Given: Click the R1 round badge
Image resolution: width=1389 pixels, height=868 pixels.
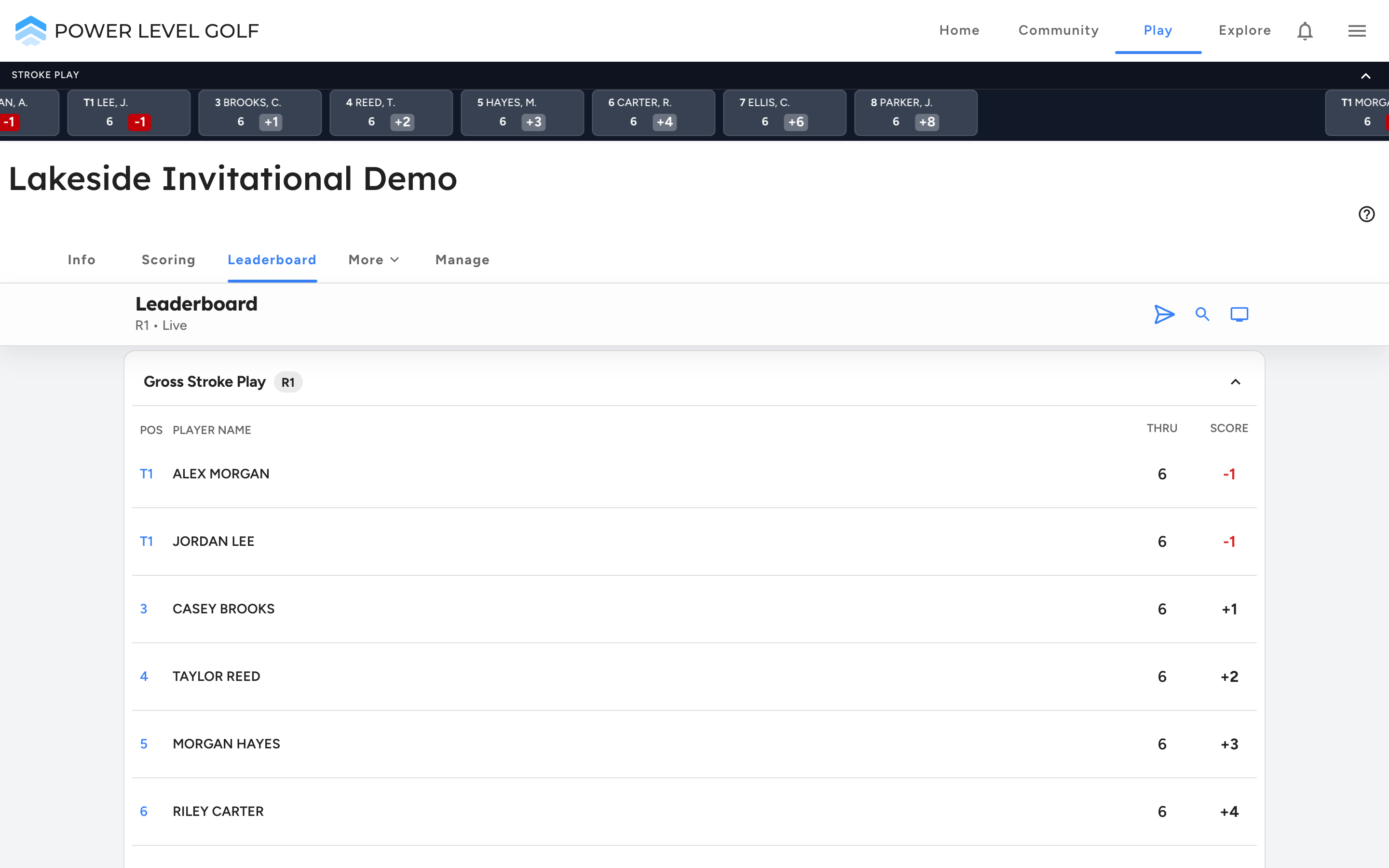Looking at the screenshot, I should point(288,382).
